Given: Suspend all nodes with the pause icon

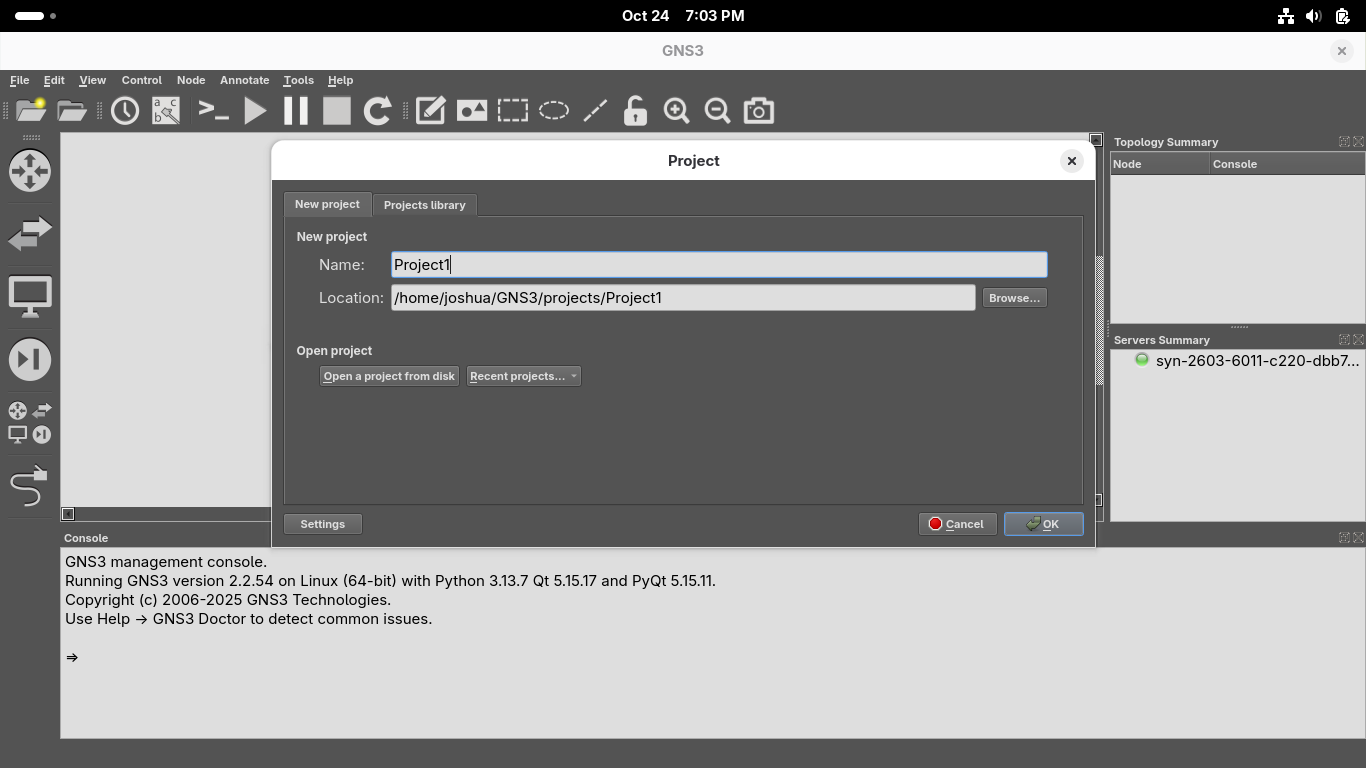Looking at the screenshot, I should tap(296, 111).
